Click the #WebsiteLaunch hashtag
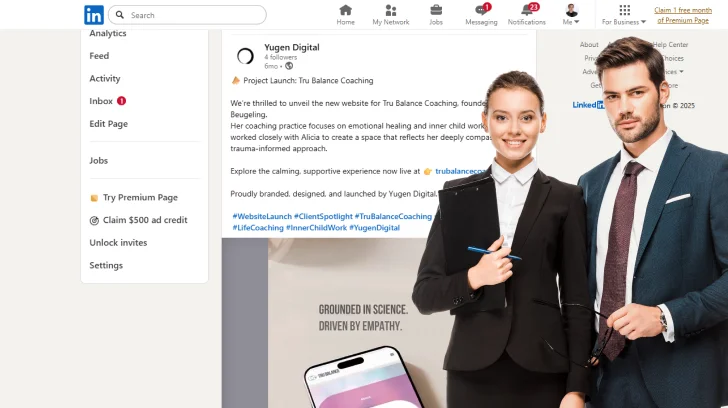Screen dimensions: 728x408 pos(261,216)
